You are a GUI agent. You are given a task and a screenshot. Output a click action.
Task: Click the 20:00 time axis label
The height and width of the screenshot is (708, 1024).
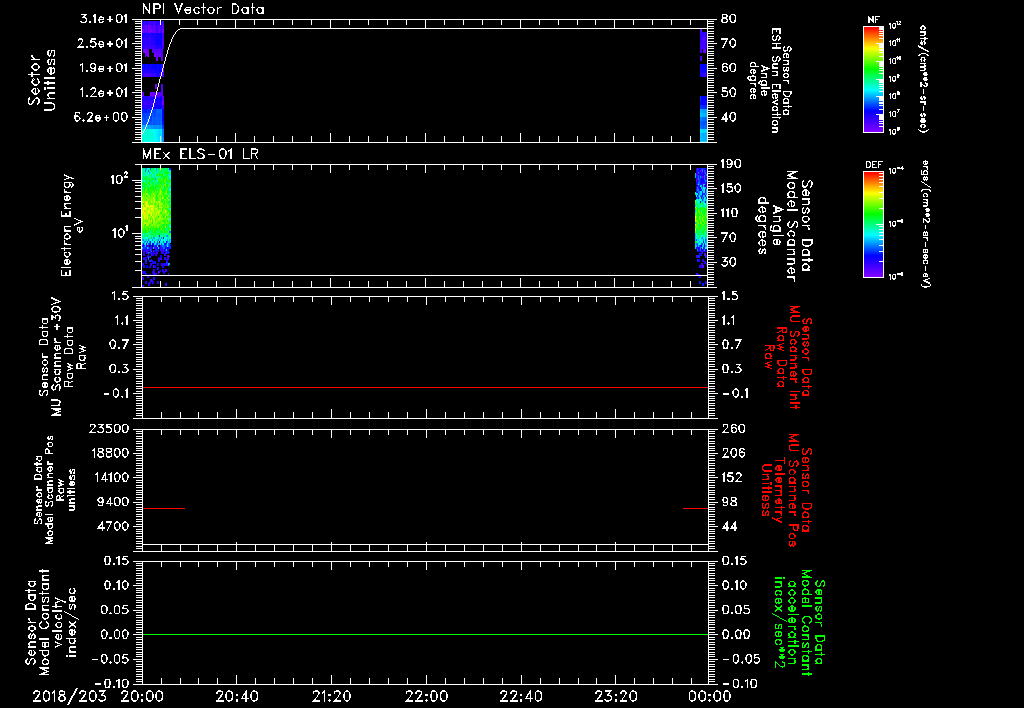click(142, 696)
